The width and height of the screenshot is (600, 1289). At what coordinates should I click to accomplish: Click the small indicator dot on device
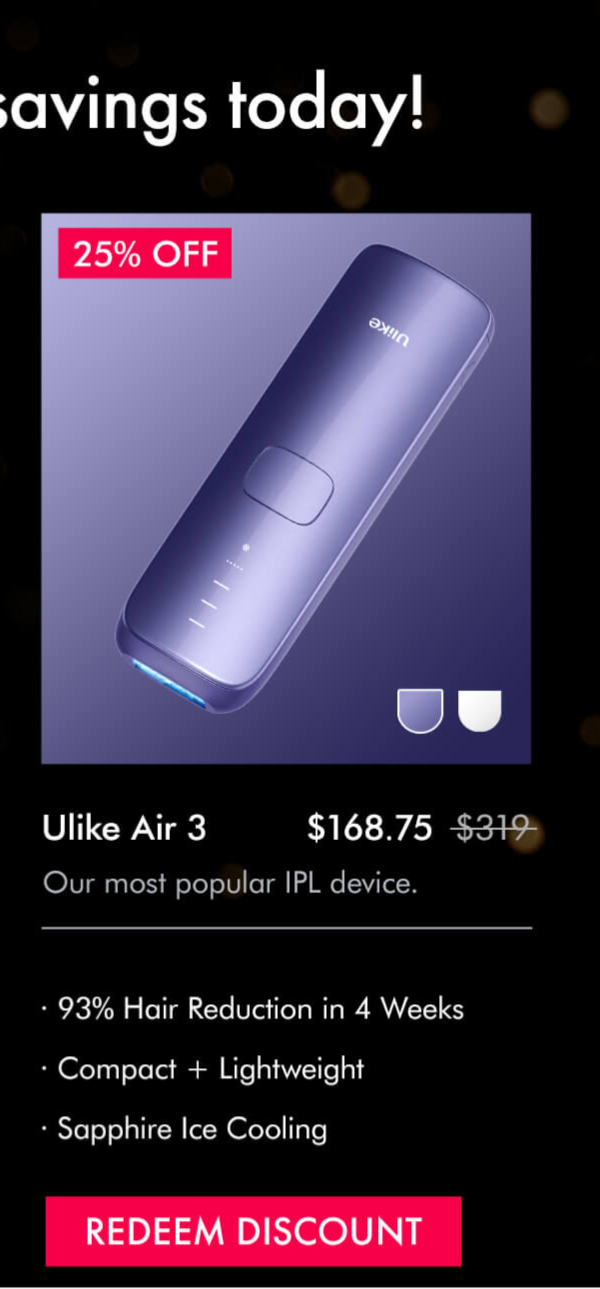pyautogui.click(x=246, y=548)
